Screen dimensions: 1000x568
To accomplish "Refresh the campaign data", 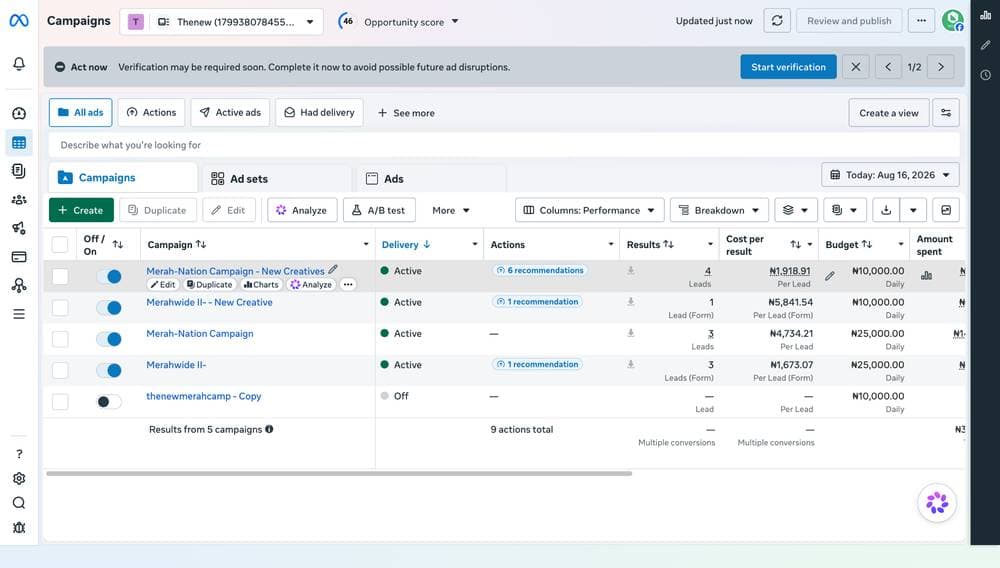I will pyautogui.click(x=777, y=20).
